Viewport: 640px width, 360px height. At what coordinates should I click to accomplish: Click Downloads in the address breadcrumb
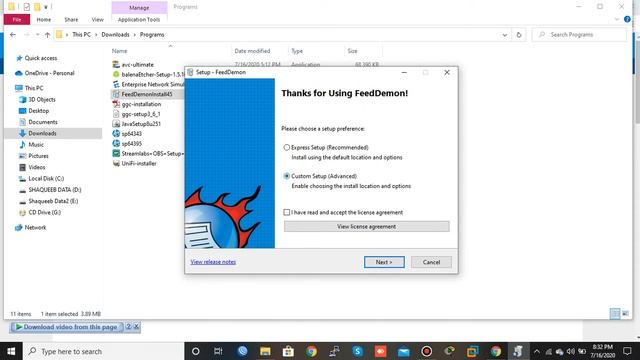[116, 35]
